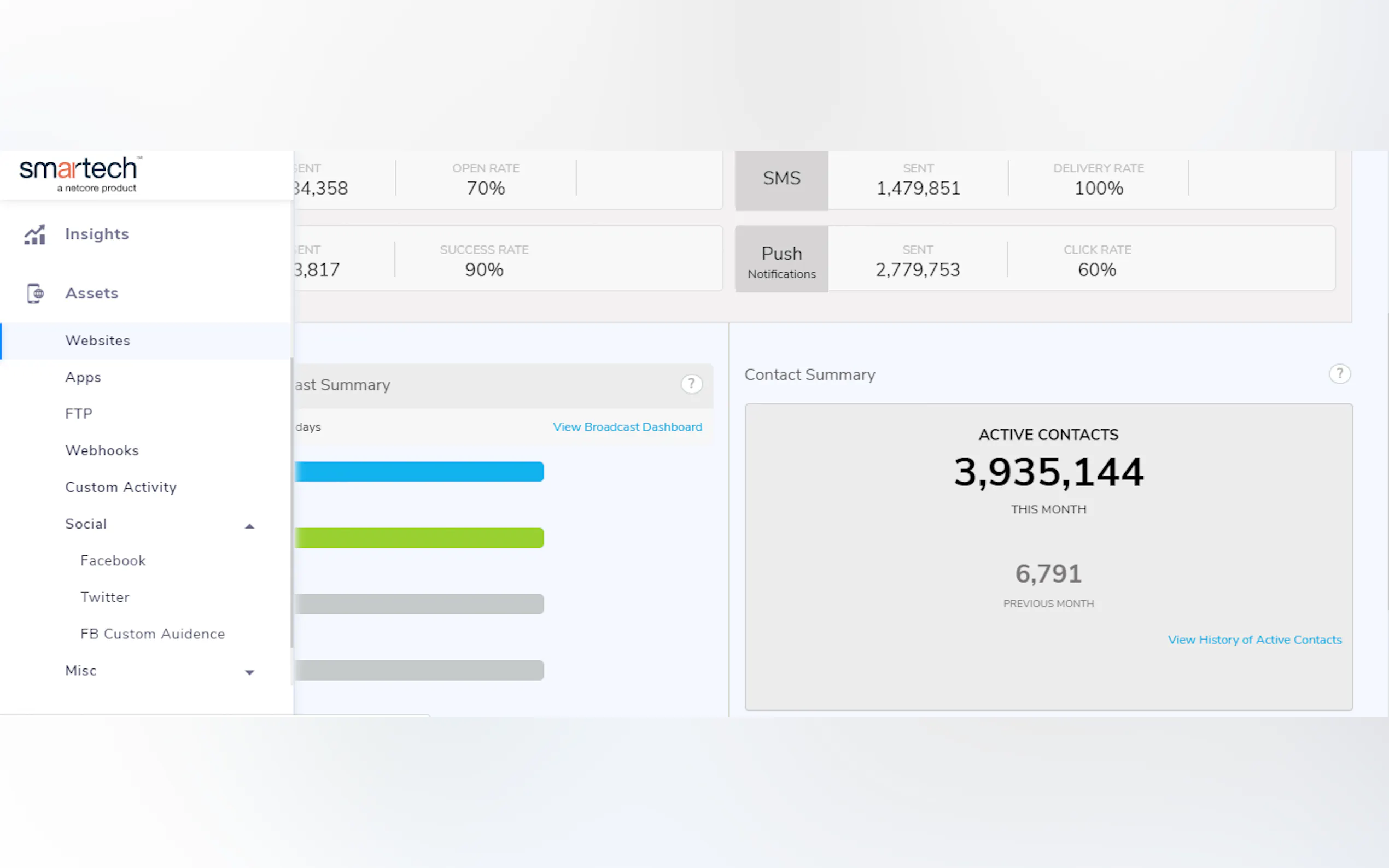Open Facebook under Social

113,561
